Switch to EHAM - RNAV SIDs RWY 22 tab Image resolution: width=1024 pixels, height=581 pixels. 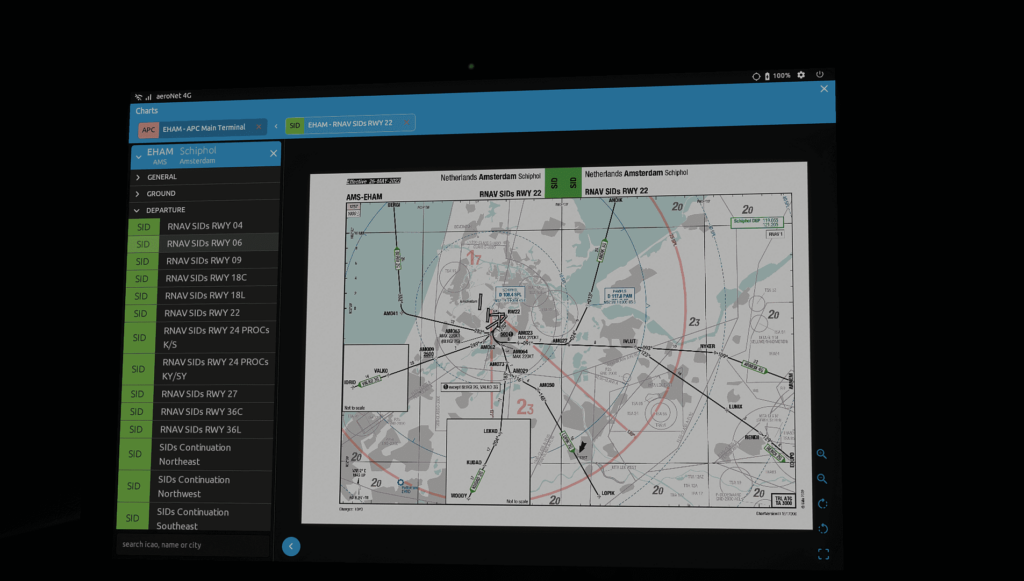tap(350, 123)
